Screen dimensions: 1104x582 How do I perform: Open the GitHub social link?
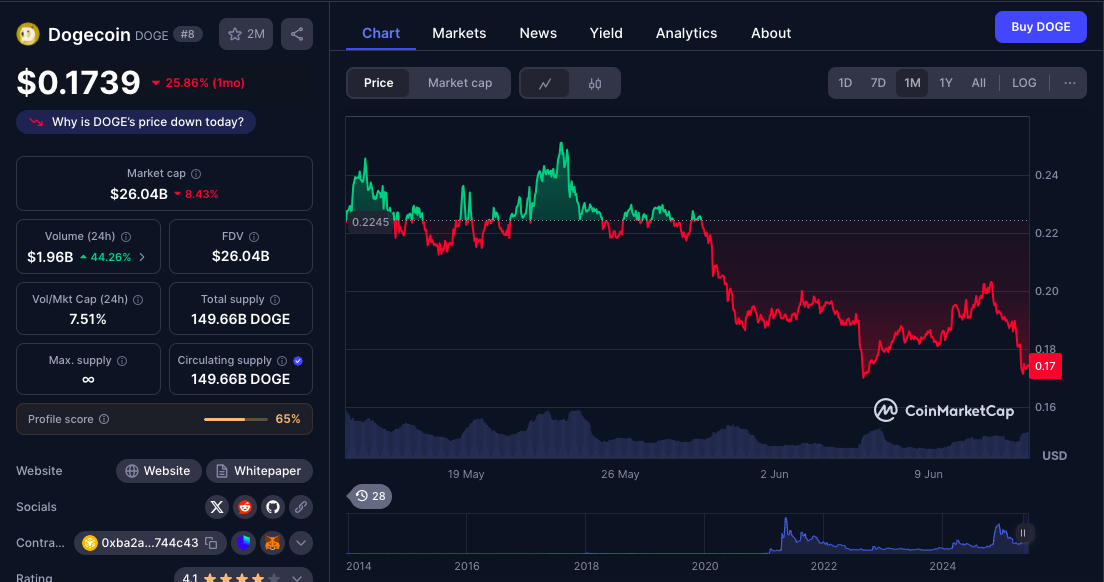coord(273,507)
